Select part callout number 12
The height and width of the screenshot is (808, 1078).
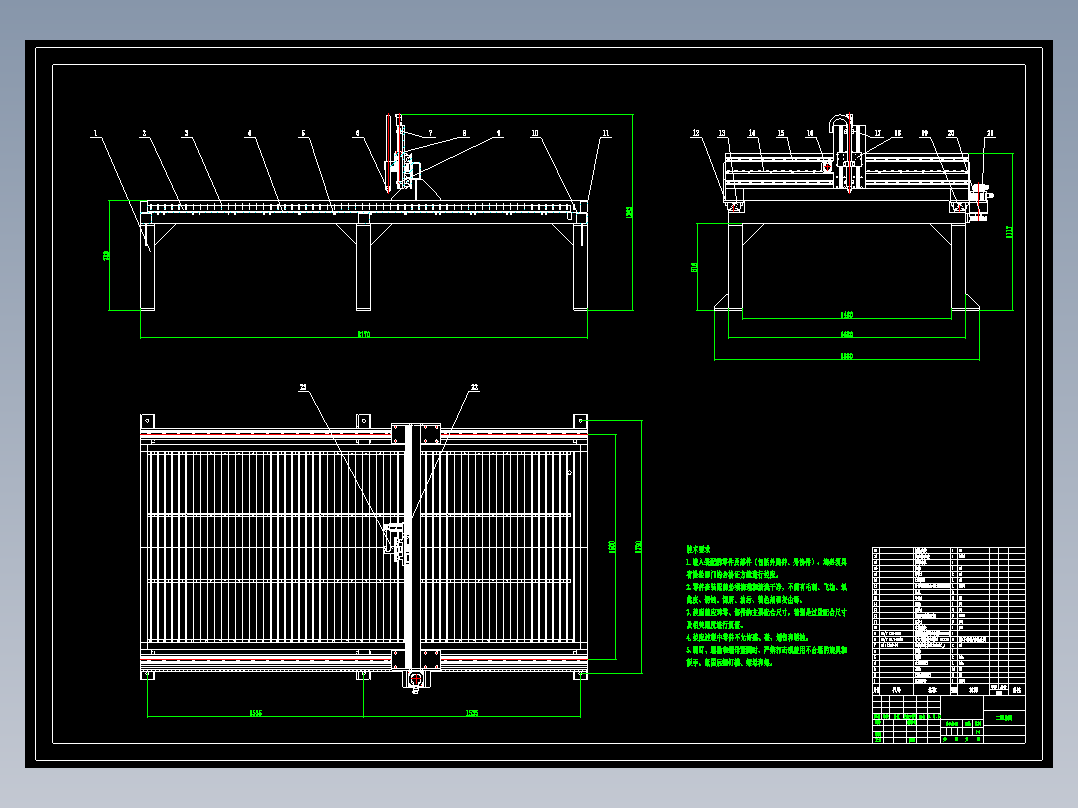(696, 133)
